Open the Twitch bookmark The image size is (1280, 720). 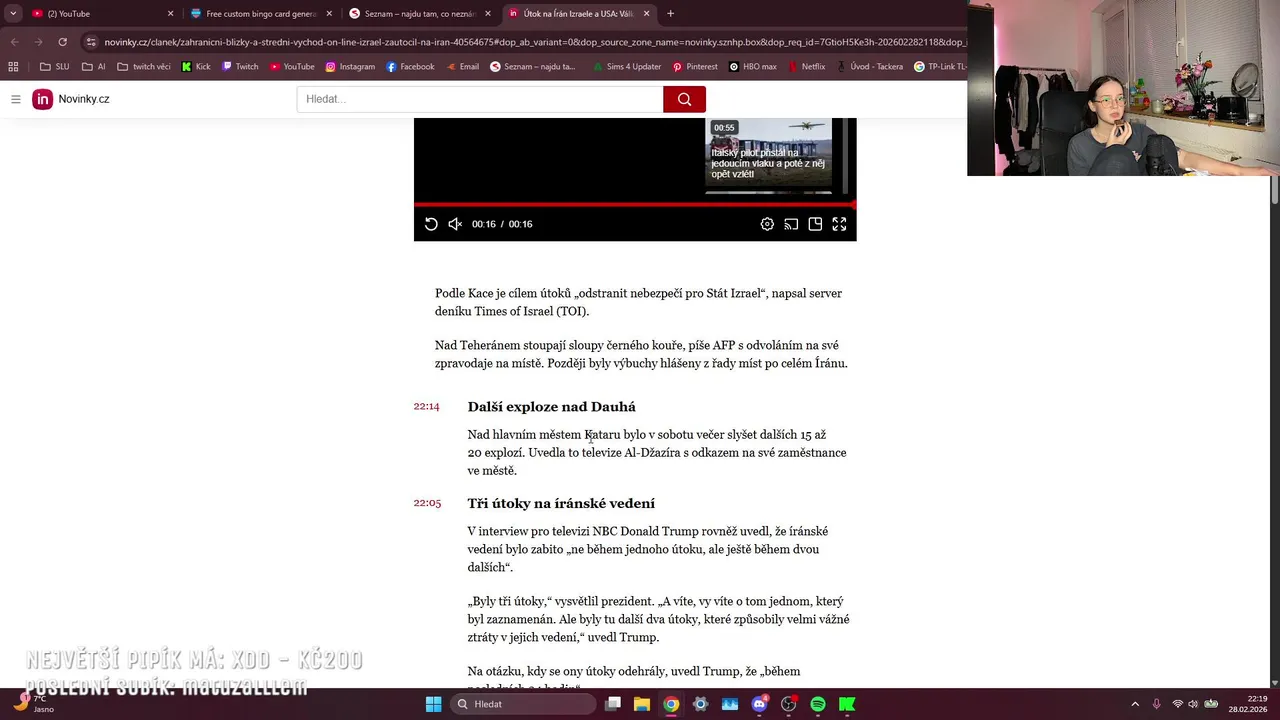(x=240, y=67)
